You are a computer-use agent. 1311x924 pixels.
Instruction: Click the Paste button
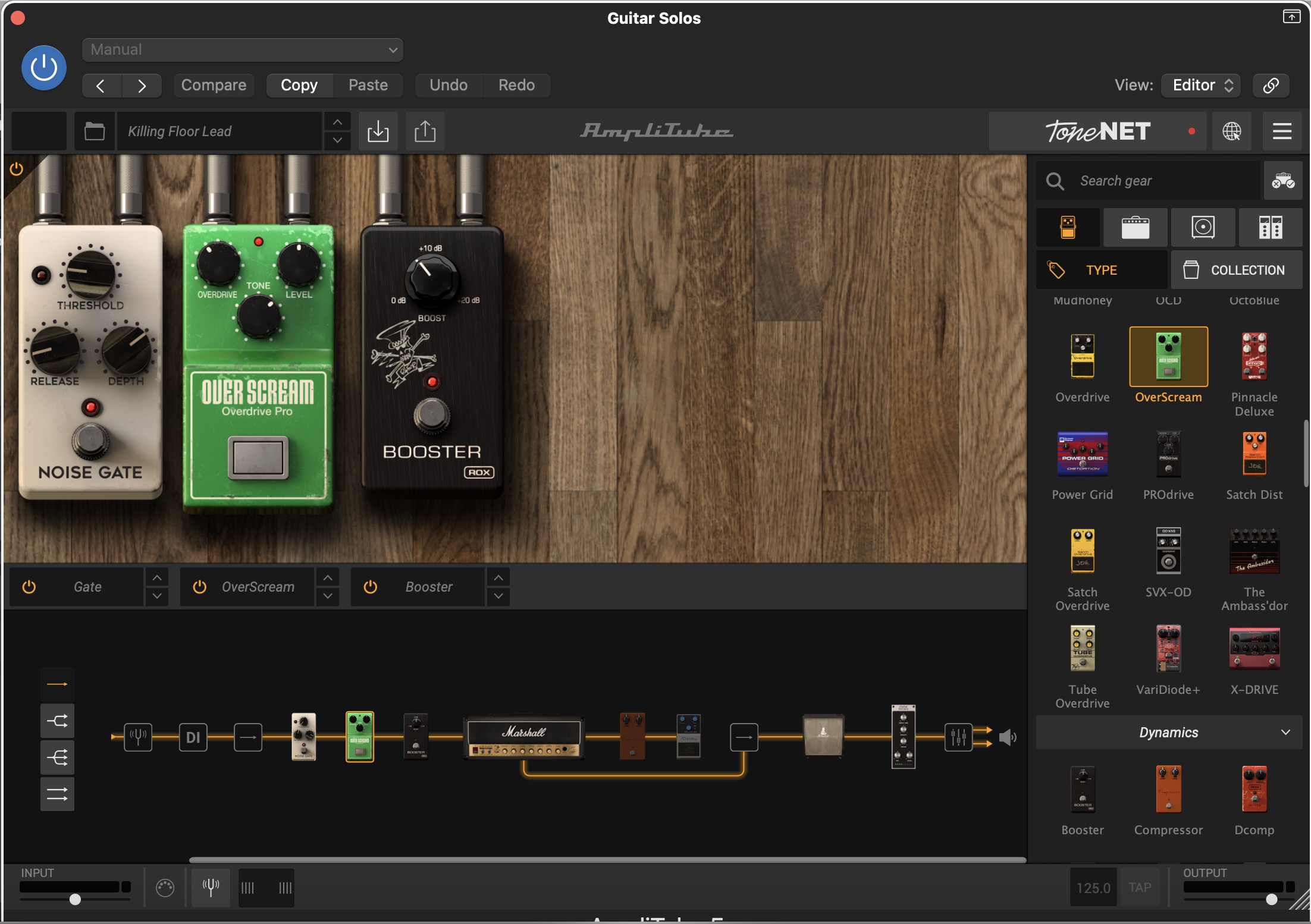[x=368, y=85]
